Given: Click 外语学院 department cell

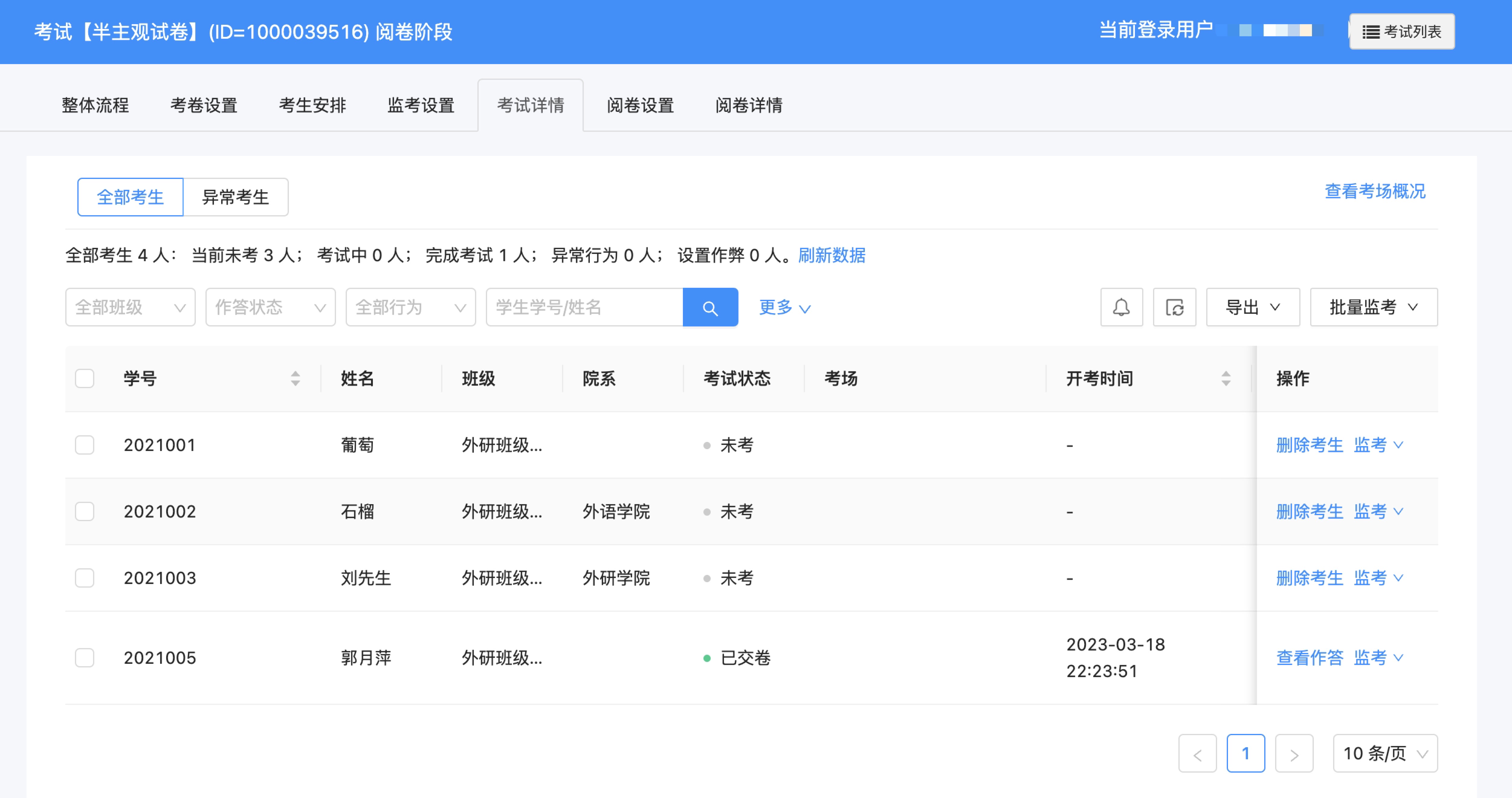Looking at the screenshot, I should point(616,511).
